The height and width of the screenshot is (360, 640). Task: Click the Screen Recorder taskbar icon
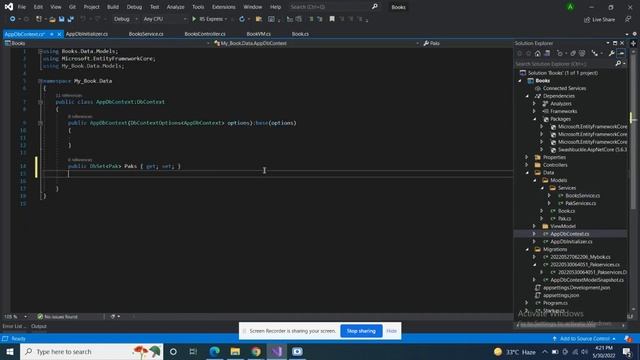coord(298,351)
